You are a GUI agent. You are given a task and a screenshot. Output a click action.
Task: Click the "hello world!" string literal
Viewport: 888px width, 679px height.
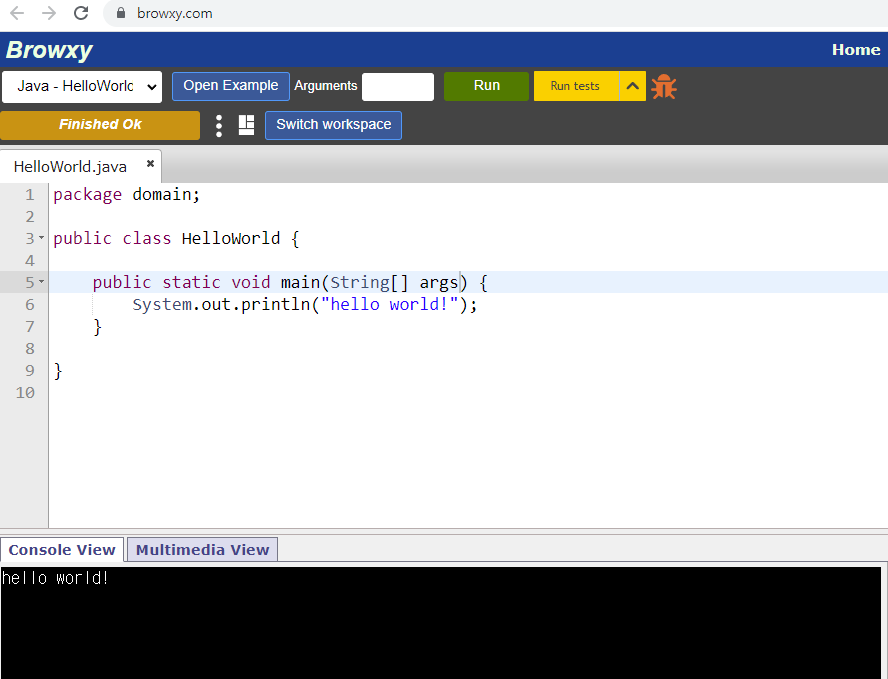(x=390, y=304)
